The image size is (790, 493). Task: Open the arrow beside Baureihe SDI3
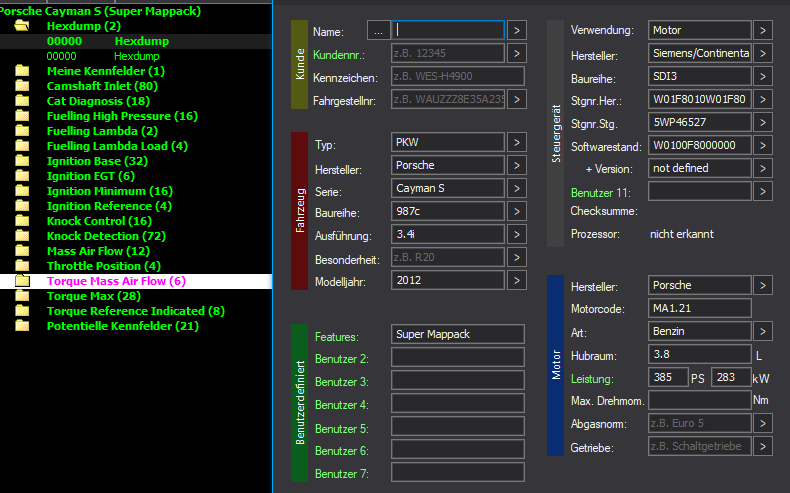point(763,77)
